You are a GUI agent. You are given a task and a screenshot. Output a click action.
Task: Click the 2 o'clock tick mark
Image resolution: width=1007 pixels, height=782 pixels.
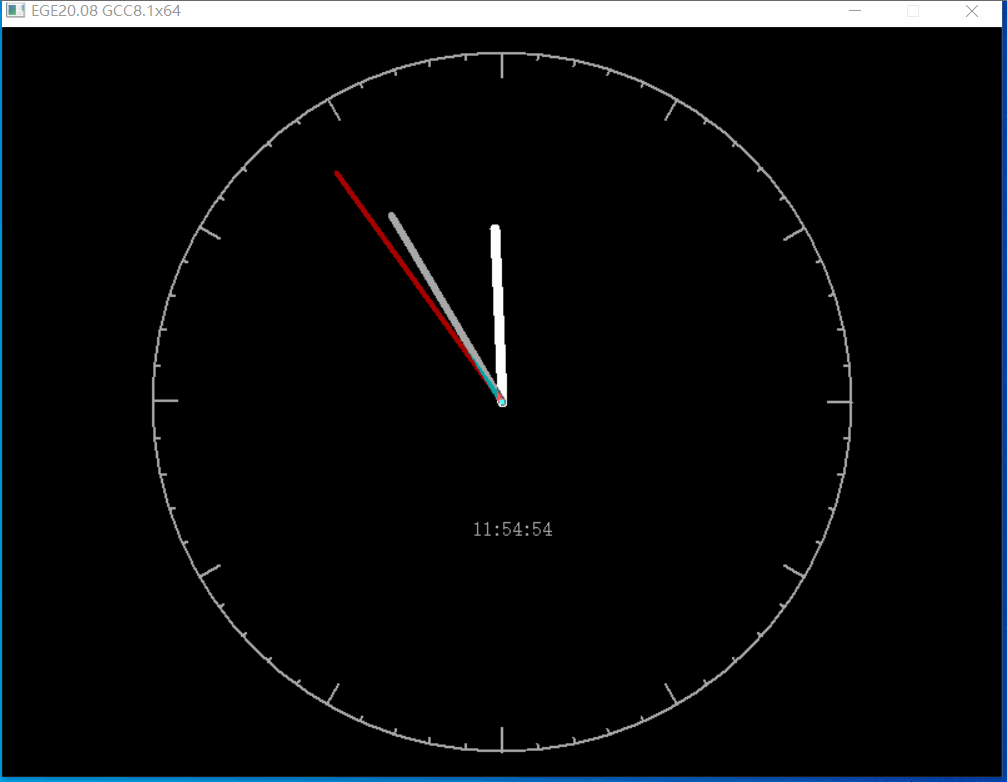[x=794, y=234]
